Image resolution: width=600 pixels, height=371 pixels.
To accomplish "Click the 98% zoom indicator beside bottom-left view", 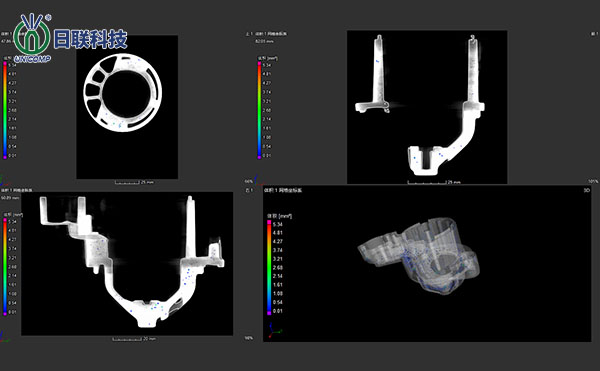I will tap(249, 338).
